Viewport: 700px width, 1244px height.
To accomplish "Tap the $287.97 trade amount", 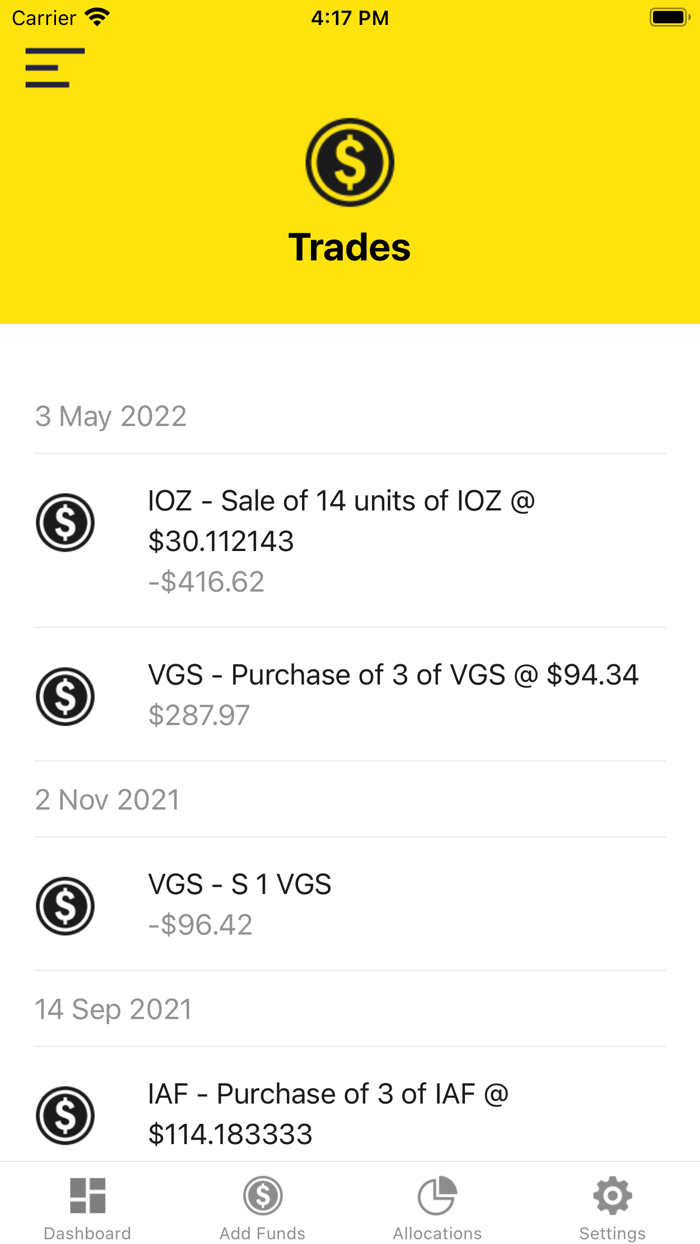I will pos(199,715).
